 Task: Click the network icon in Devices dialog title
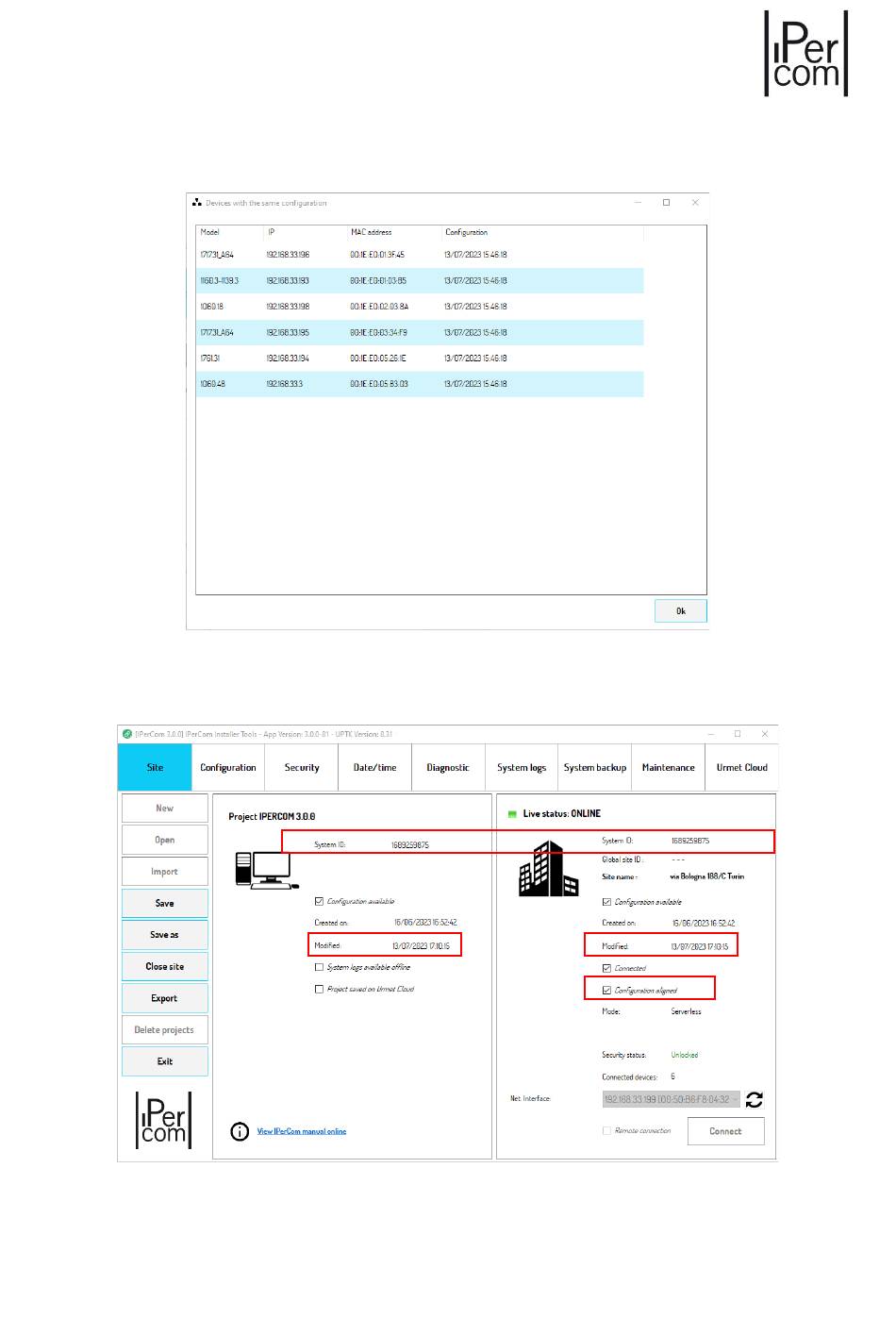[197, 203]
